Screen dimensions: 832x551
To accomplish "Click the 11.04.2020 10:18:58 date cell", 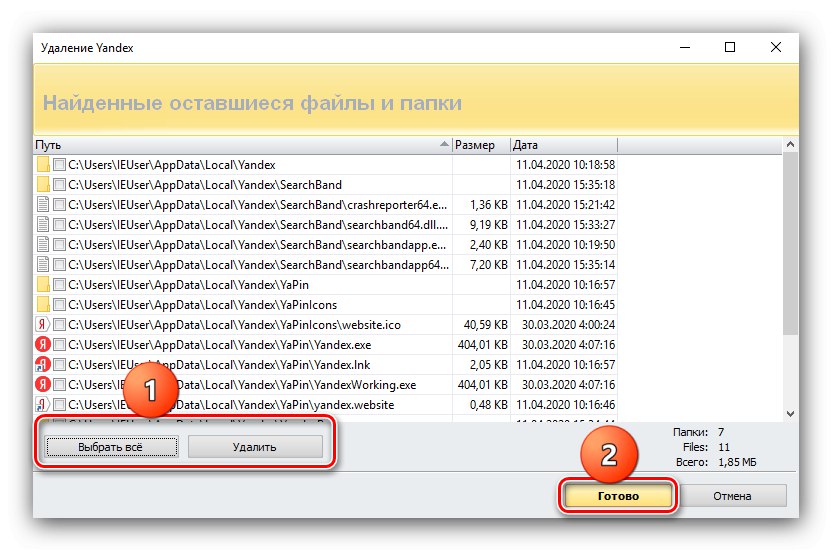I will click(565, 165).
